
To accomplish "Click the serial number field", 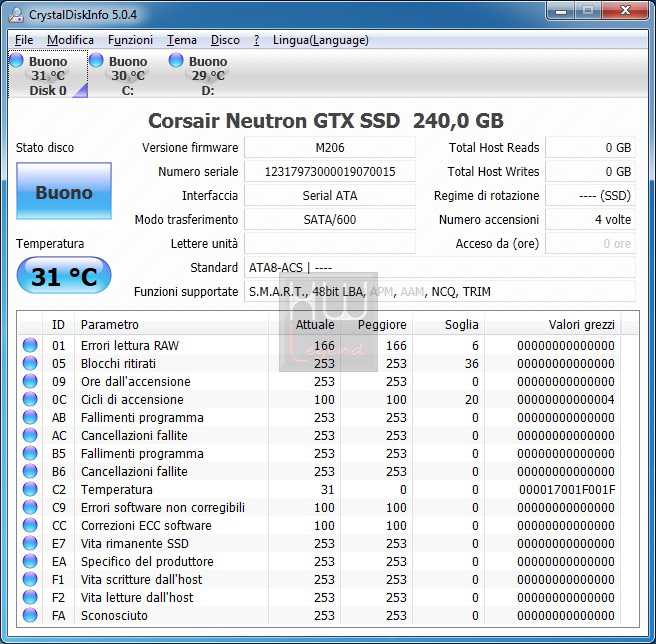I will 330,172.
